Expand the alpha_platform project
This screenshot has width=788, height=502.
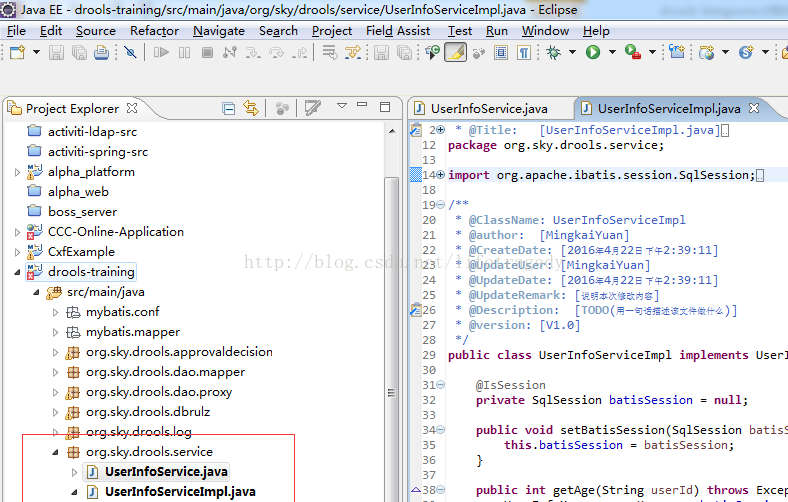[x=17, y=172]
